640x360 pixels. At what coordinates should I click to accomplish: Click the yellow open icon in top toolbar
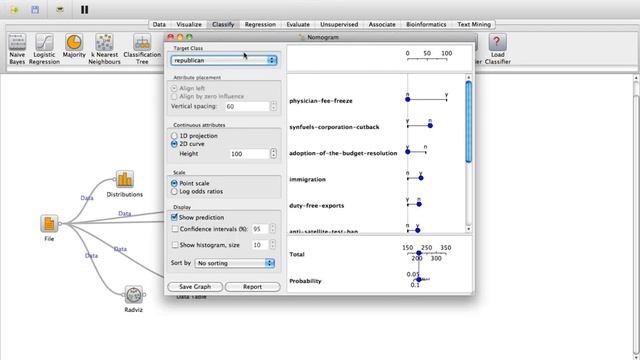15,9
